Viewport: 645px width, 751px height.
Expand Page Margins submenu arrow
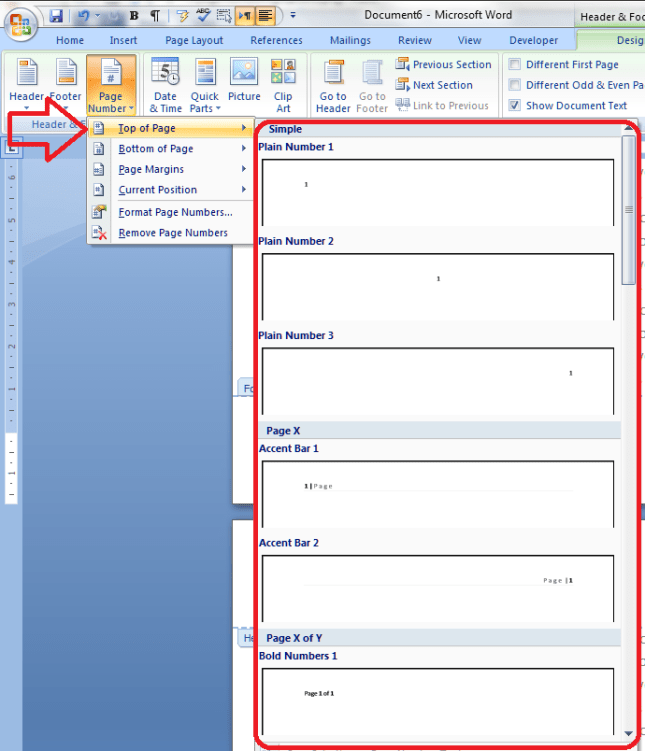(x=244, y=169)
